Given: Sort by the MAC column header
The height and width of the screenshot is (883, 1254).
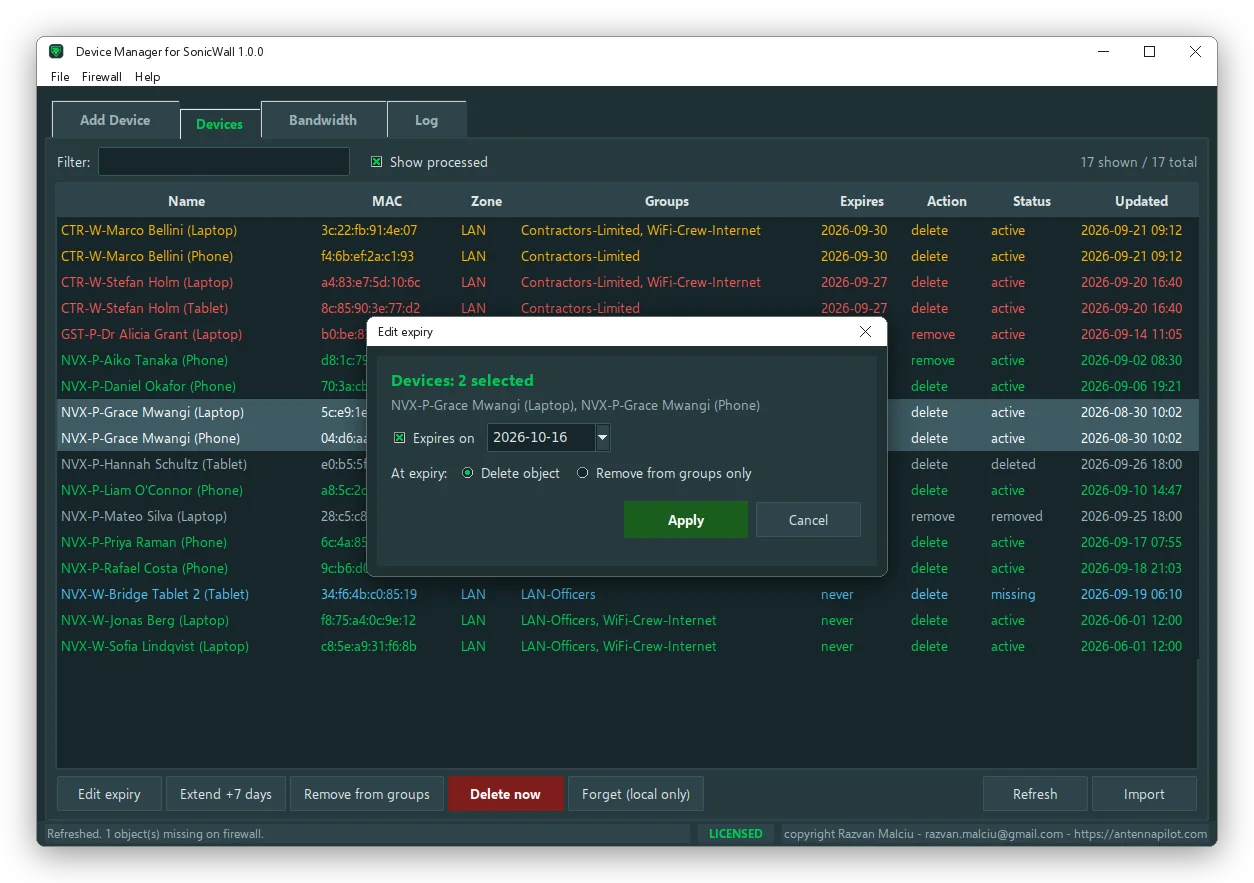Looking at the screenshot, I should [387, 201].
